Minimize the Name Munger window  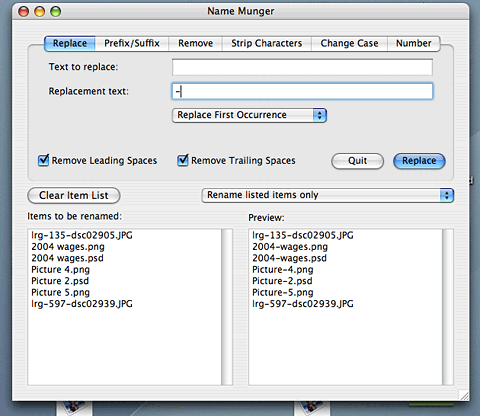40,11
